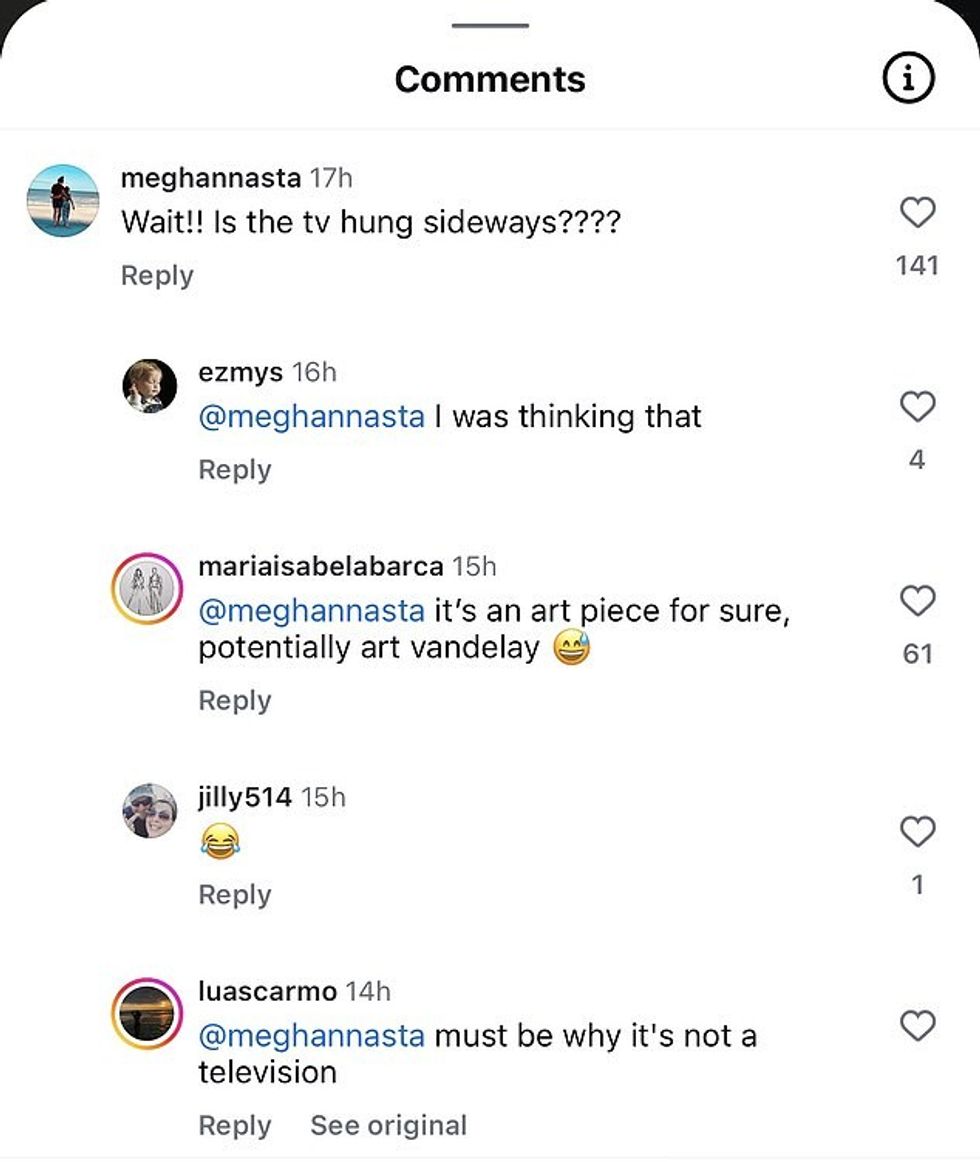
Task: Open ezmys's profile avatar
Action: click(150, 386)
